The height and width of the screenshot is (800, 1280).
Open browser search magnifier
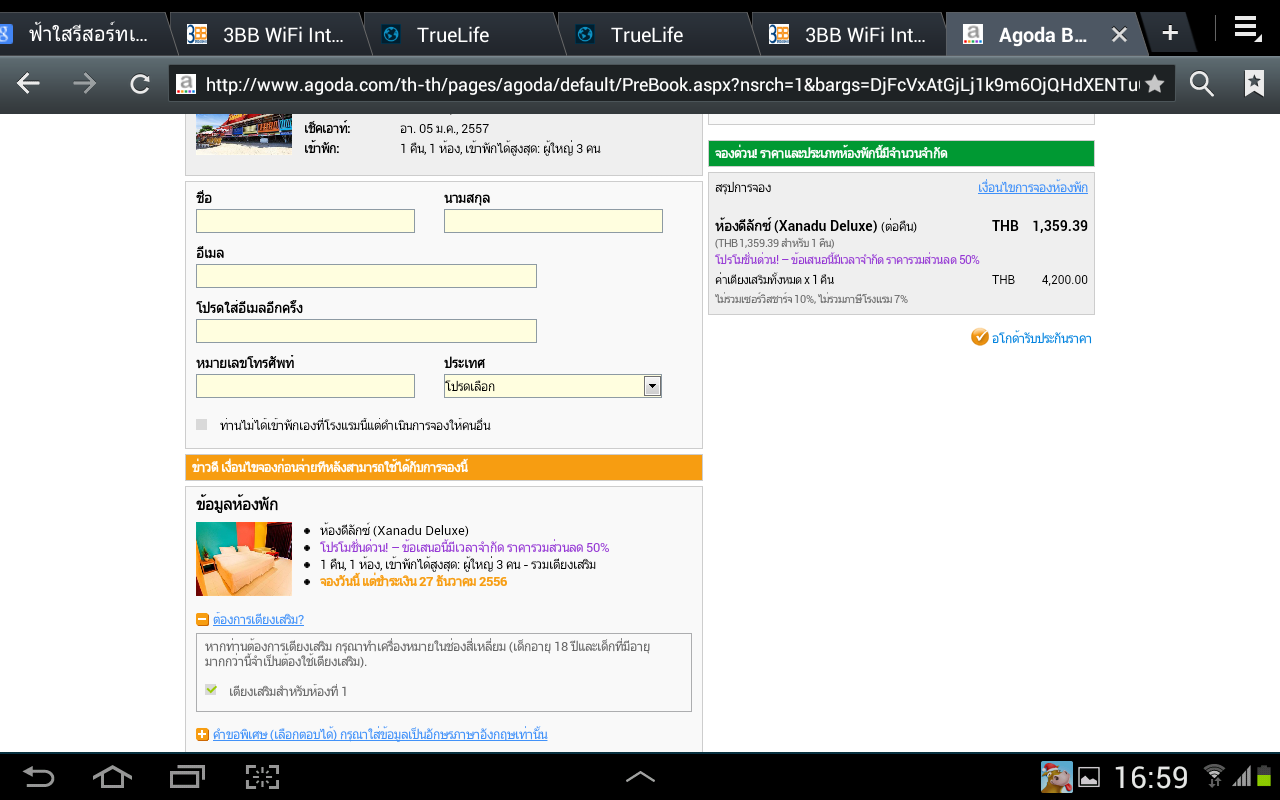coord(1201,84)
